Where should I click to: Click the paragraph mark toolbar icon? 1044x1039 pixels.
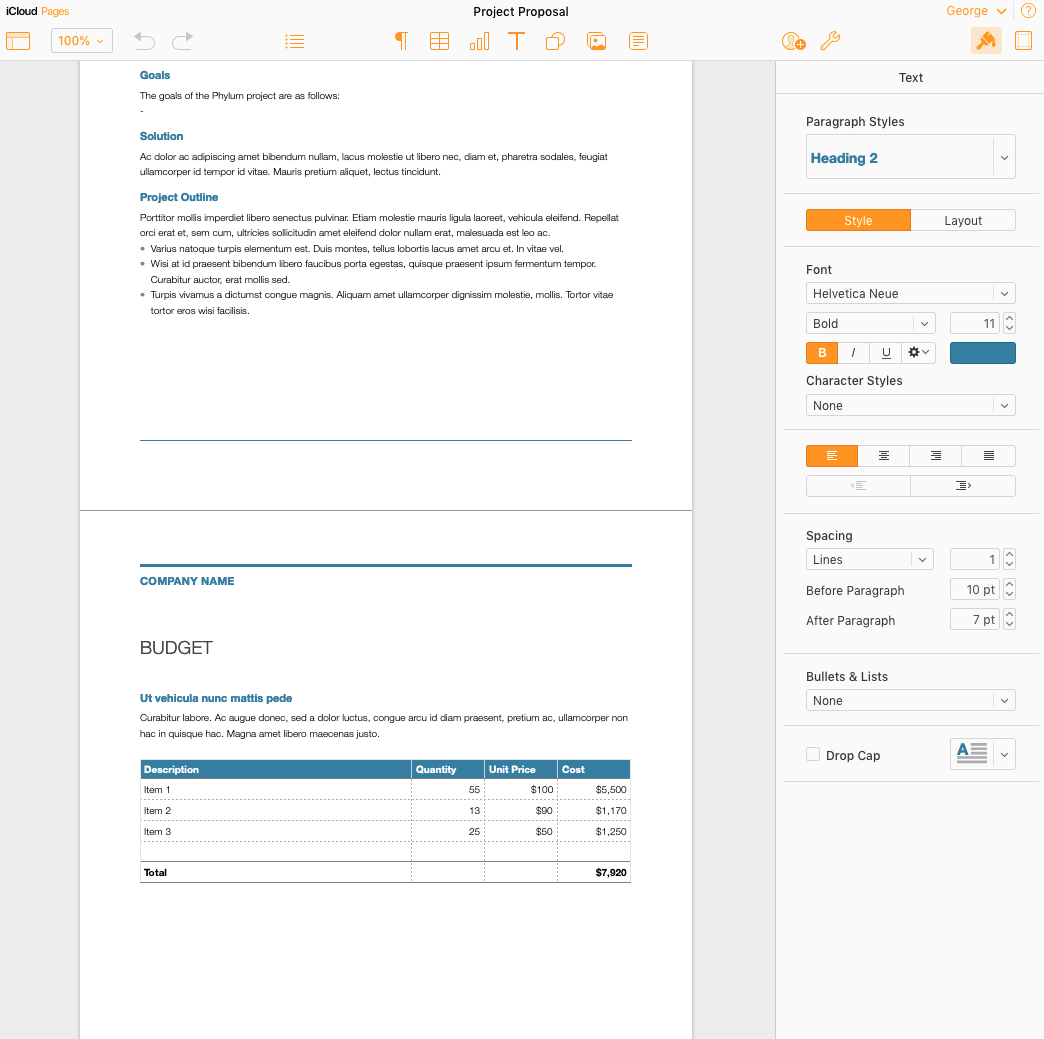[401, 41]
